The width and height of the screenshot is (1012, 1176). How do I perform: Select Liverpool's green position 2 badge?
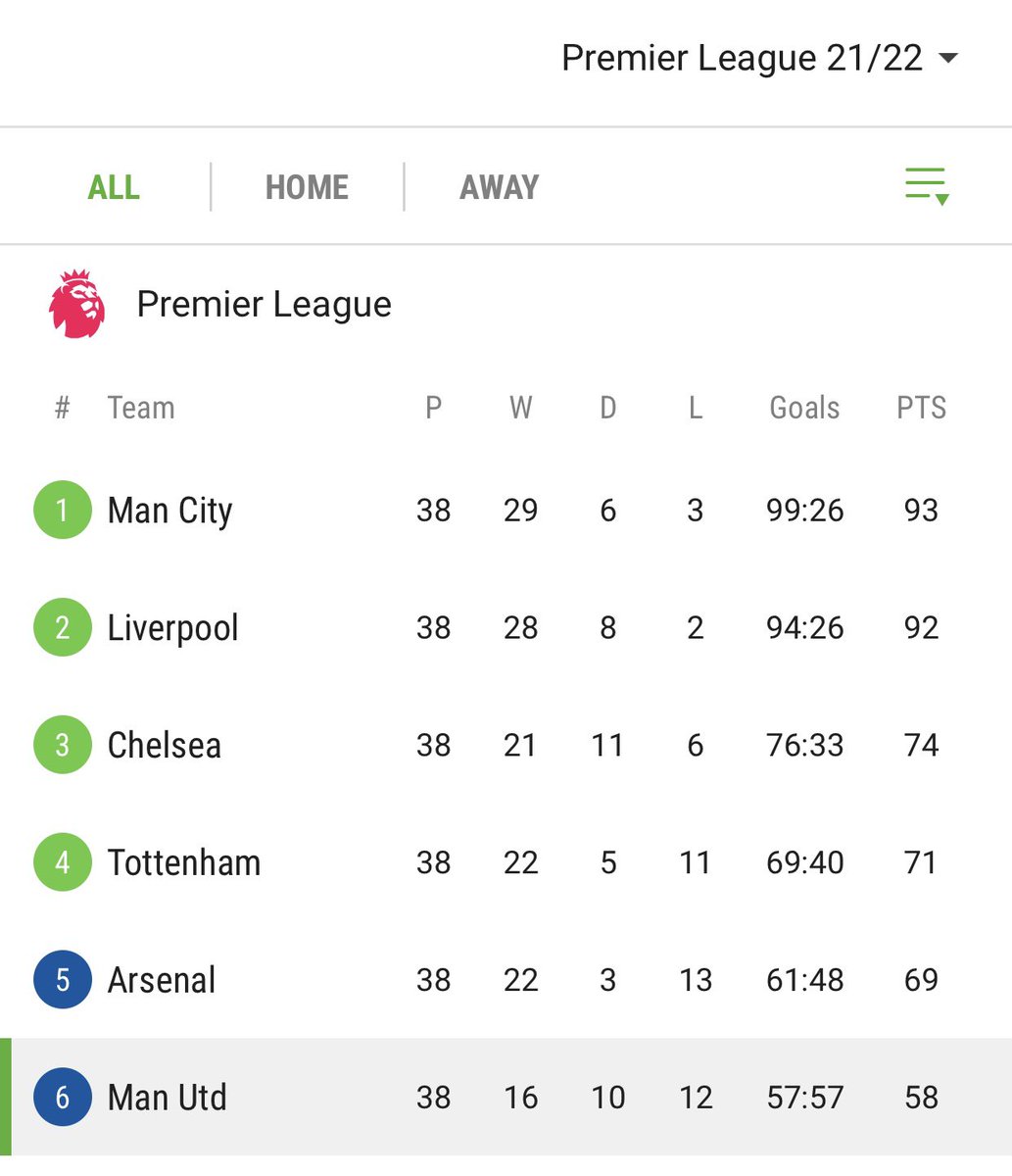[x=63, y=628]
